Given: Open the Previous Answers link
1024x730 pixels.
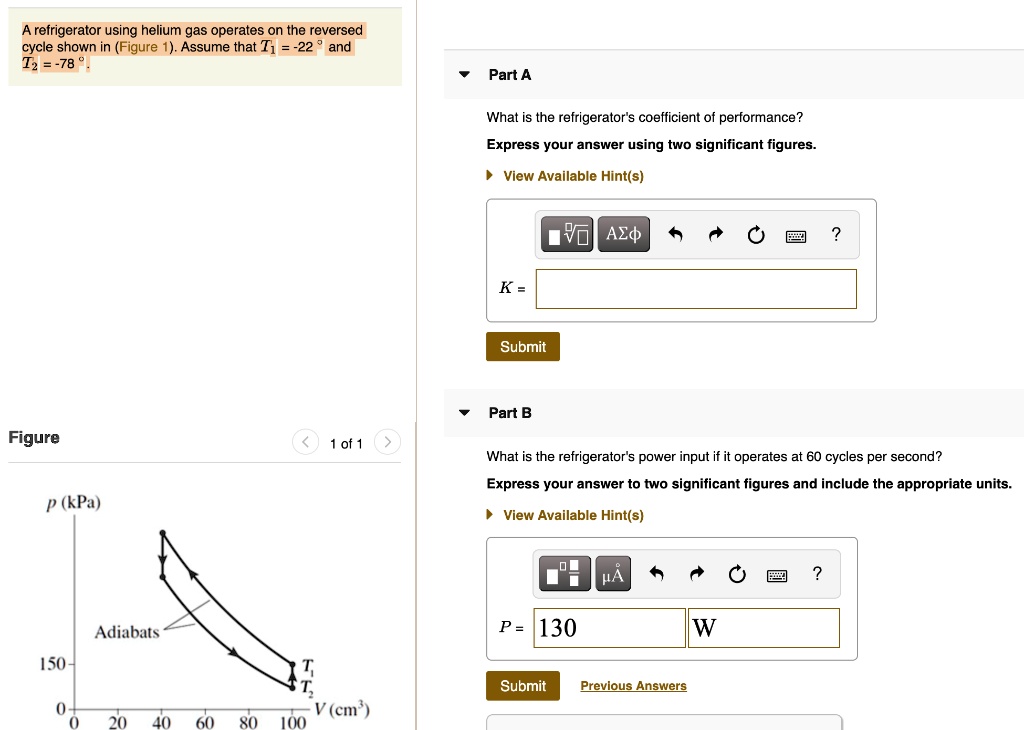Looking at the screenshot, I should point(633,686).
